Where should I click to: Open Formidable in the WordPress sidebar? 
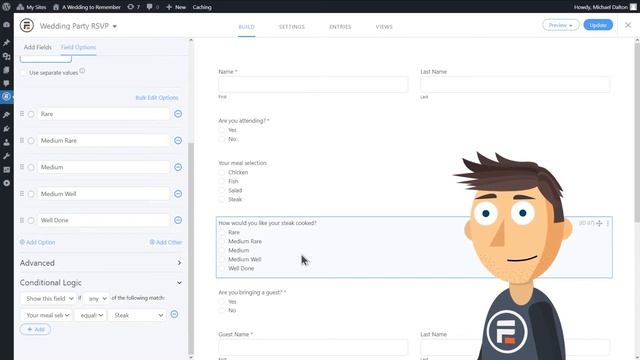[6, 97]
